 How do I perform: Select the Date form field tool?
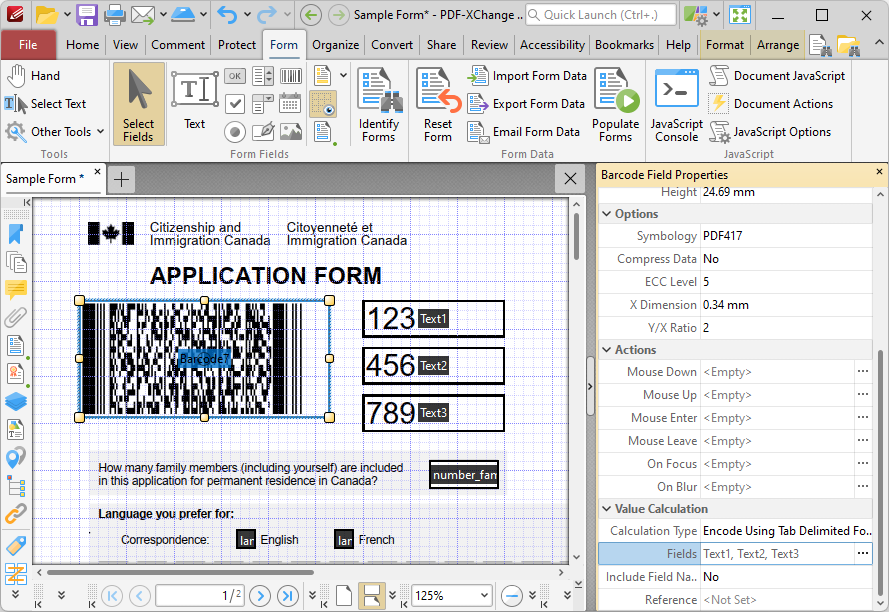[291, 102]
